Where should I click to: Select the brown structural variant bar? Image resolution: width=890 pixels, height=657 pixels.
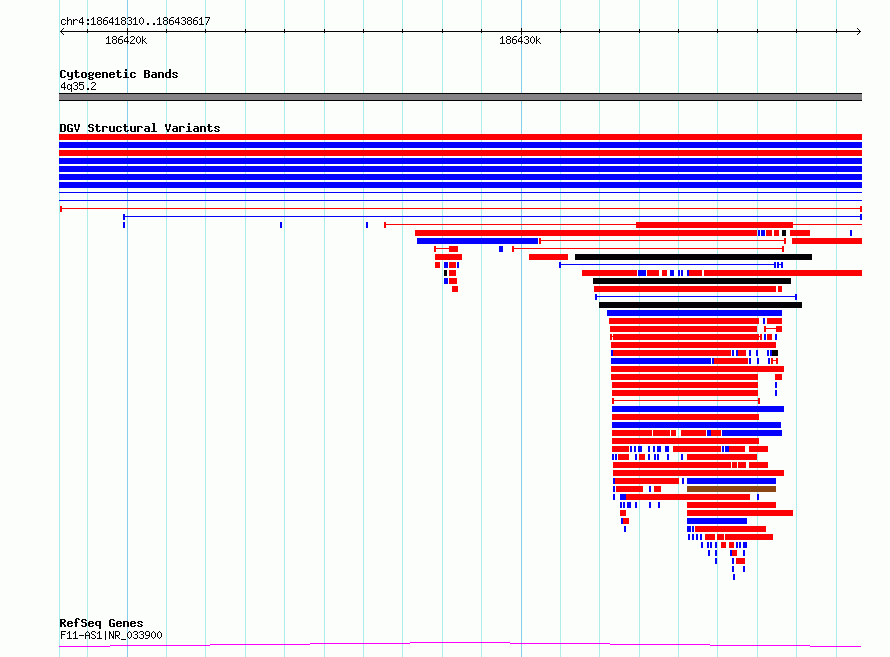tap(731, 489)
